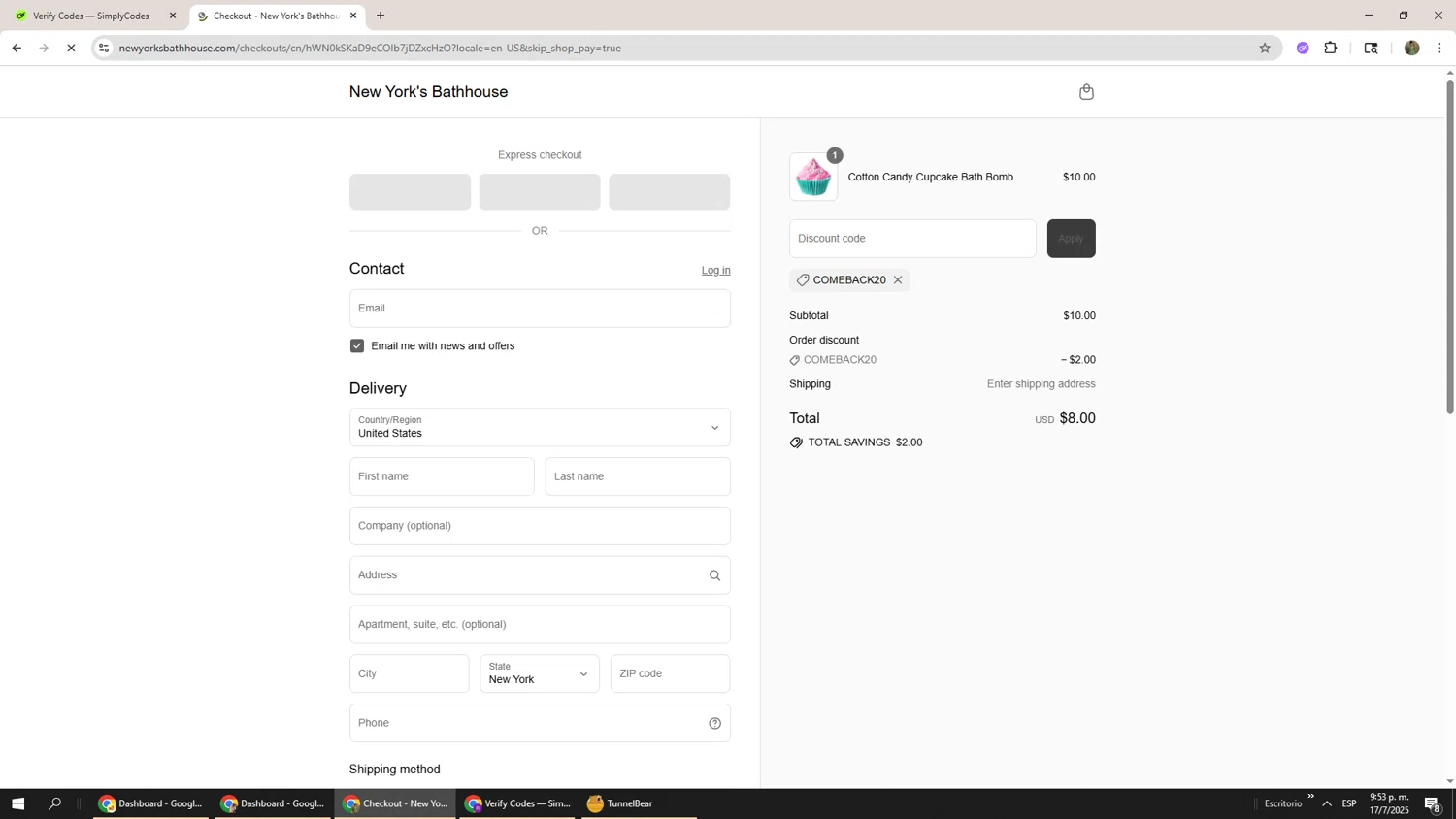Open the Windows Start menu

click(17, 803)
